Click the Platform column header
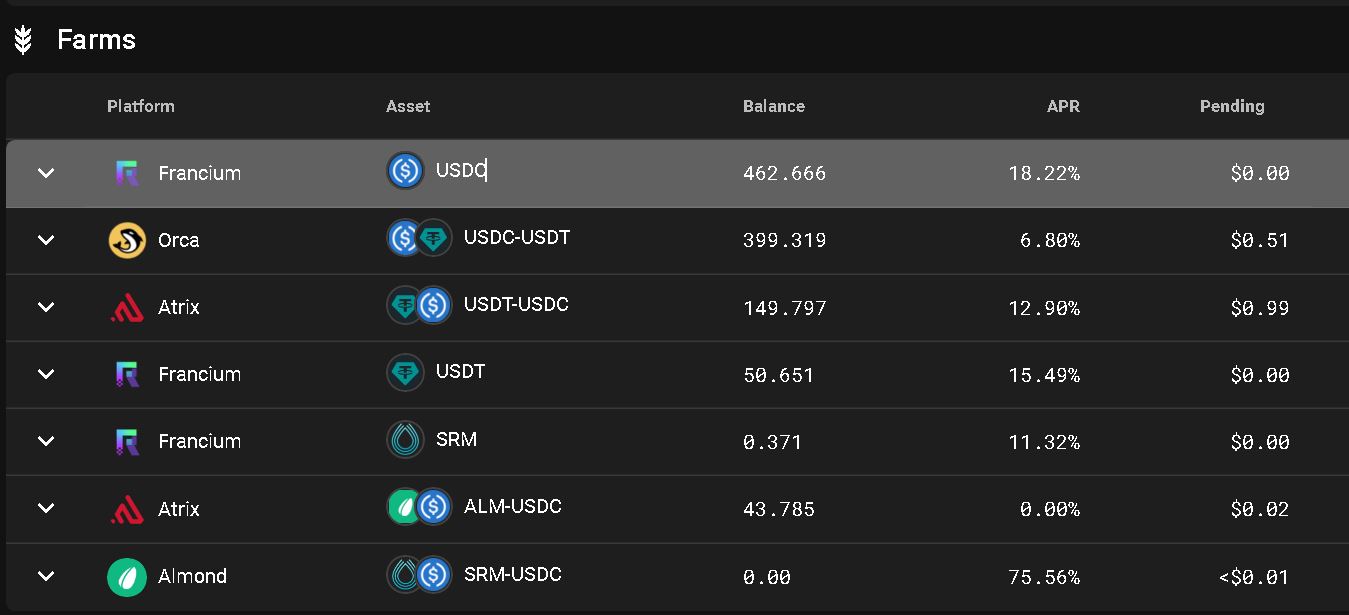This screenshot has width=1349, height=615. coord(140,106)
